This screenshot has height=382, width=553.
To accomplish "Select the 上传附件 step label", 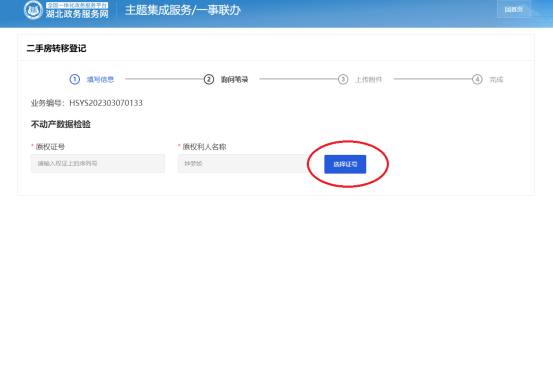I will (x=369, y=79).
